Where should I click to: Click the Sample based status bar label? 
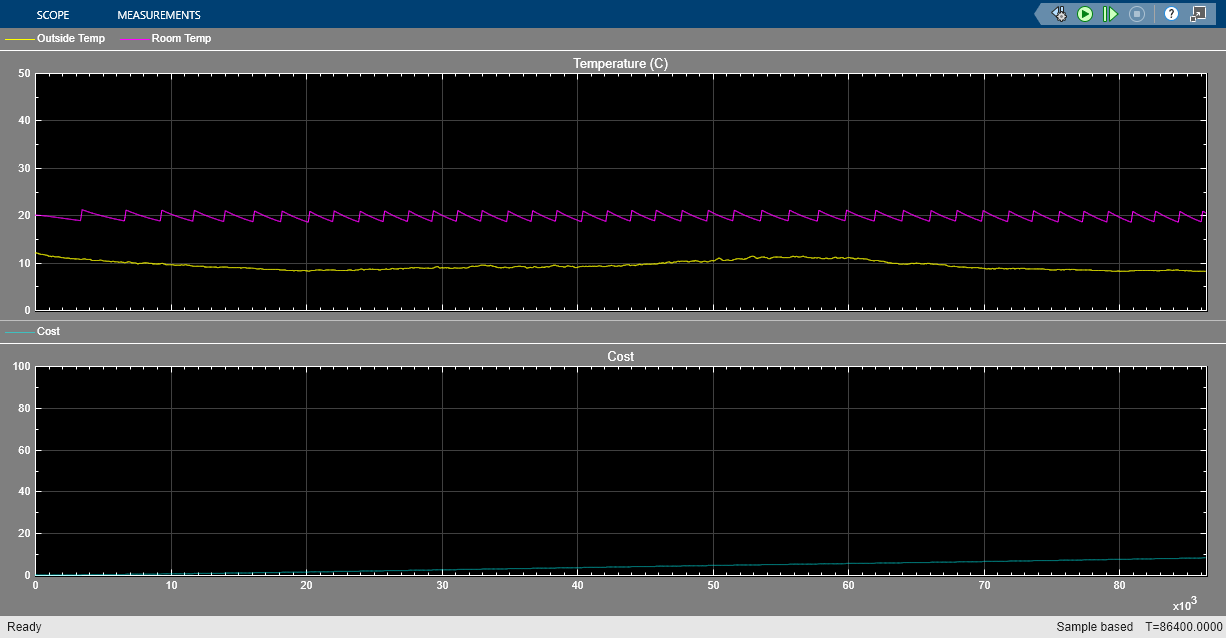1095,626
